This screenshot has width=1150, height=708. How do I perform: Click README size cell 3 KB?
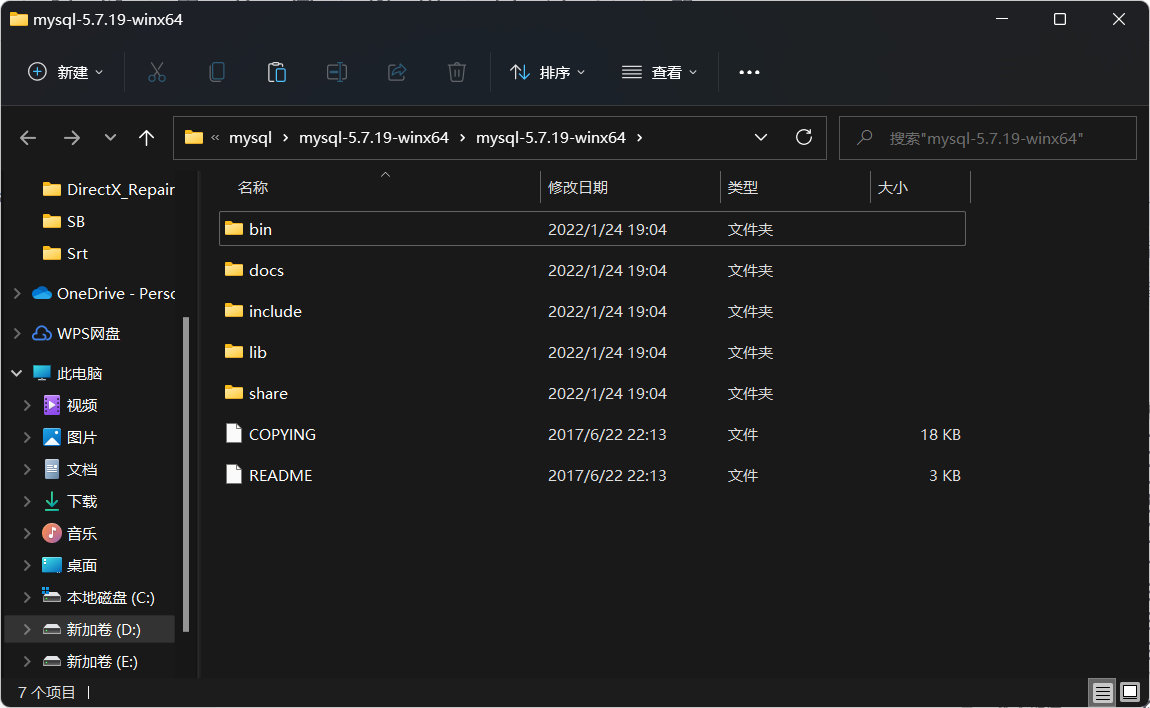click(945, 475)
